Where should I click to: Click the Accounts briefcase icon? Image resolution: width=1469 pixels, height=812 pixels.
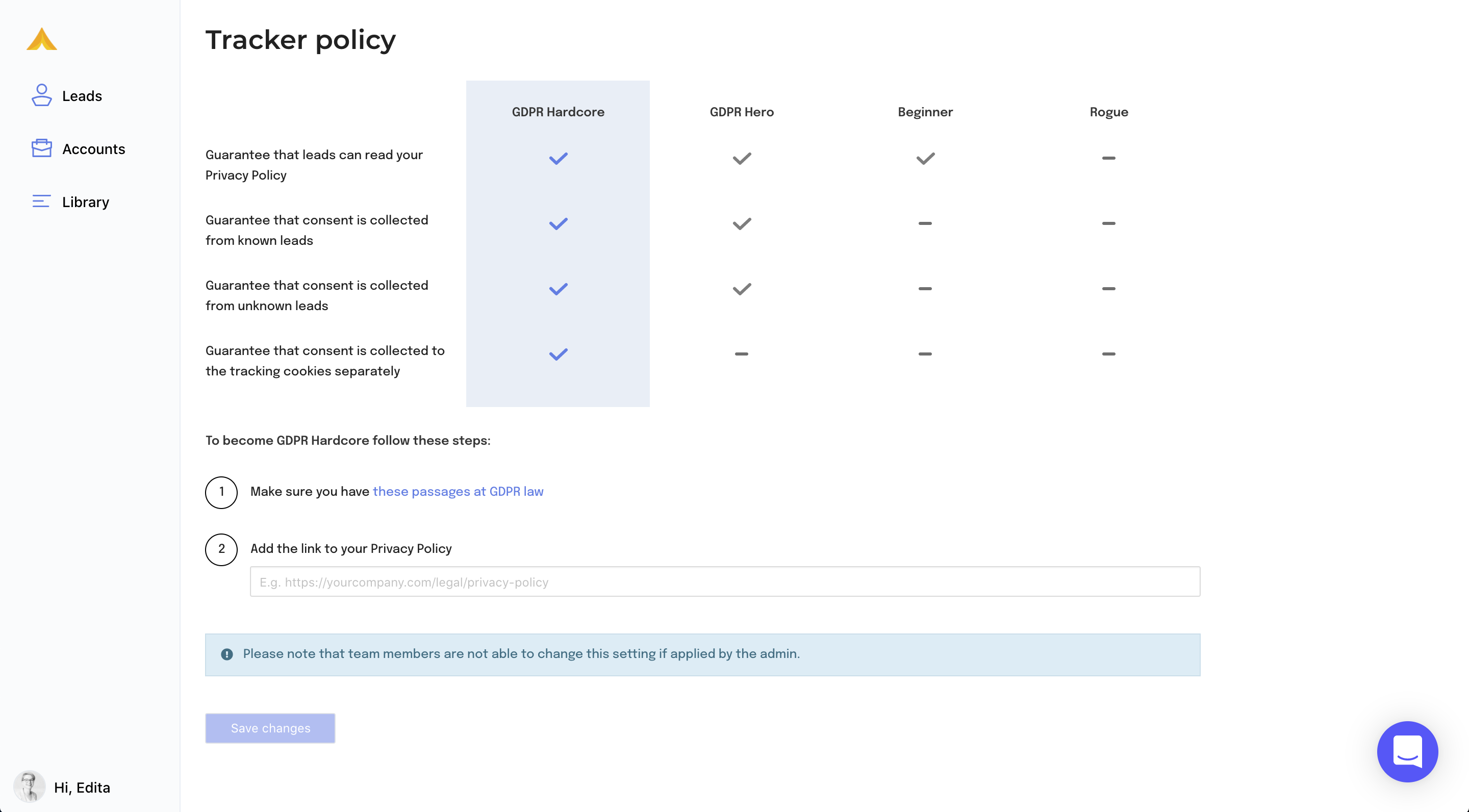pos(42,148)
